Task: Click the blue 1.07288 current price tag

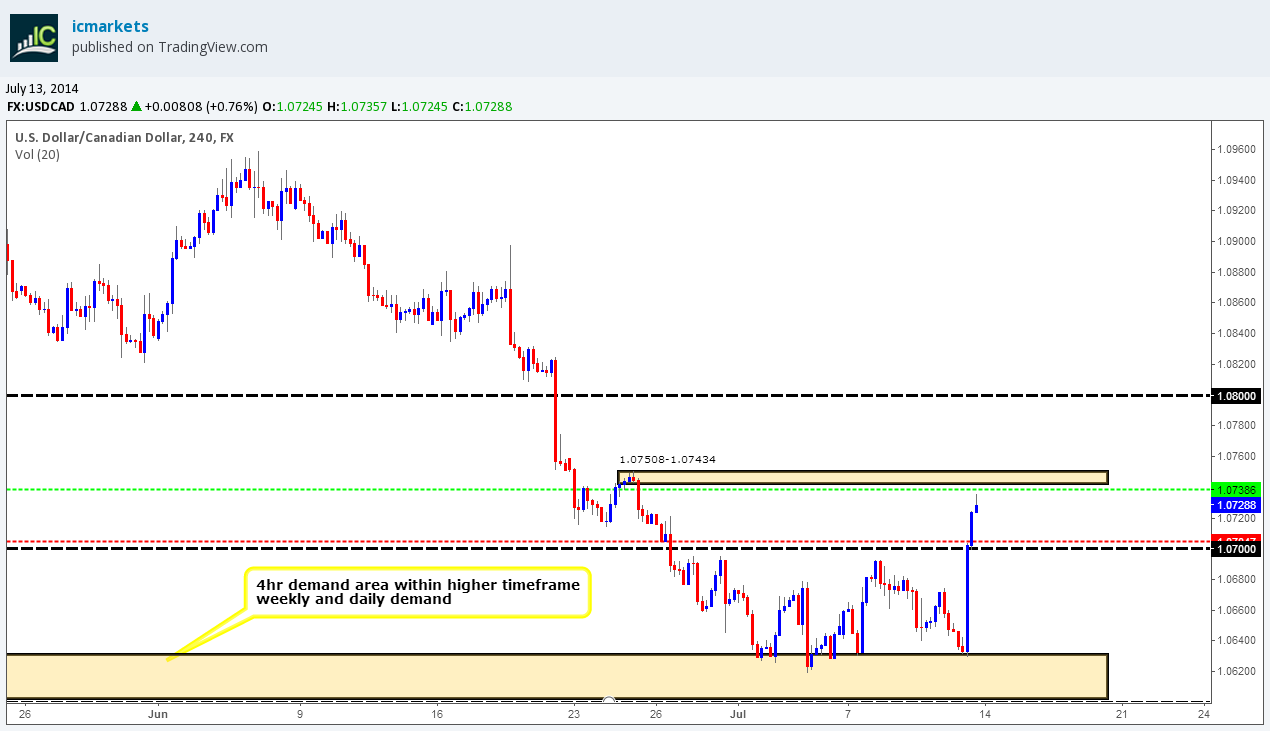Action: click(x=1237, y=505)
